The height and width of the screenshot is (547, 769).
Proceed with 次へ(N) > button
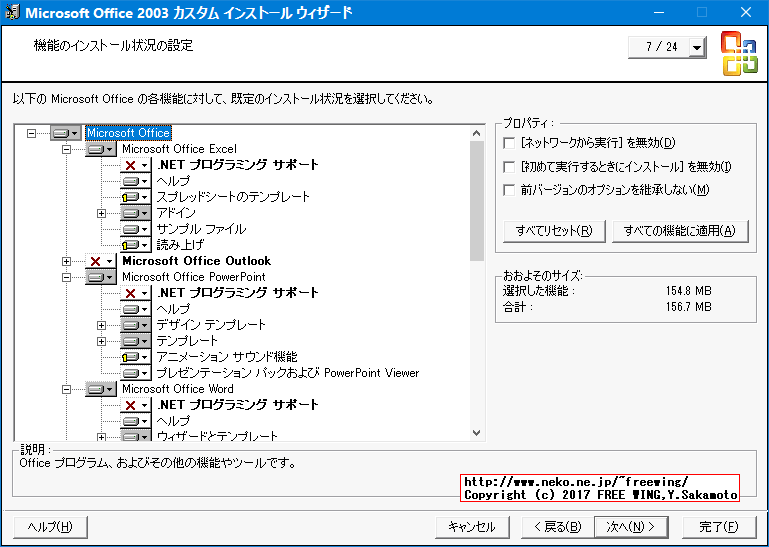pyautogui.click(x=631, y=527)
